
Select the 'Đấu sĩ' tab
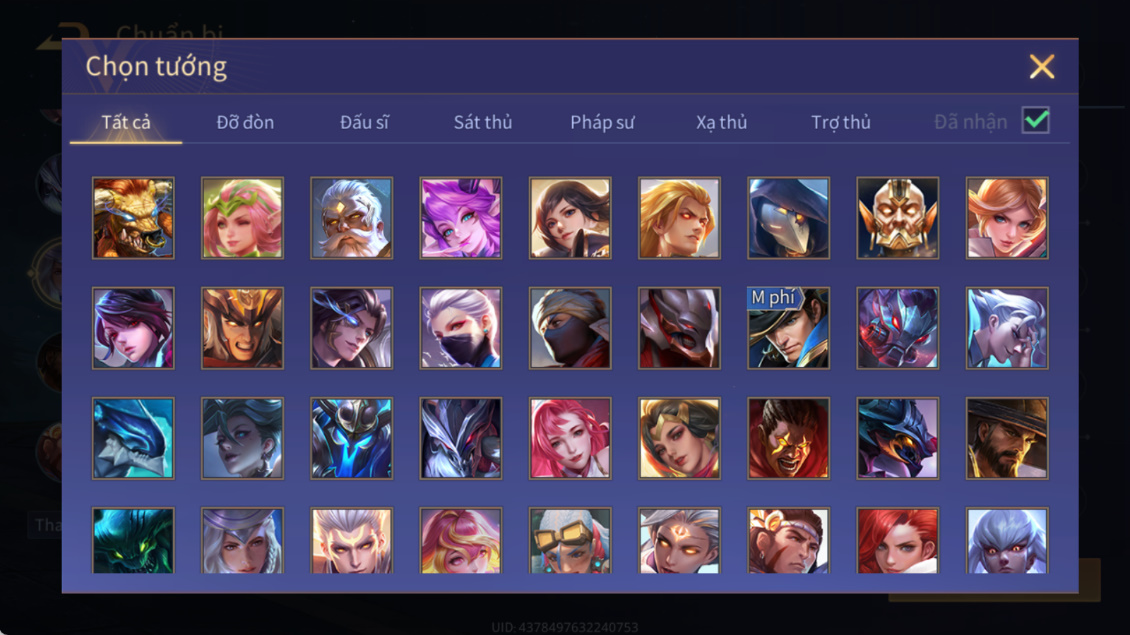point(364,123)
